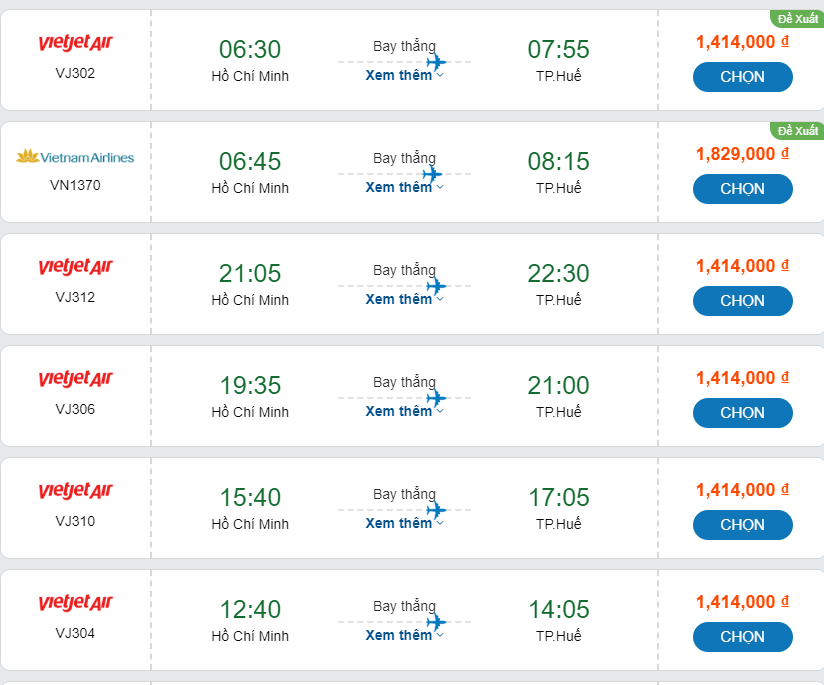Click the VietJet Air logo for VJ306
Viewport: 824px width, 685px height.
(x=75, y=379)
